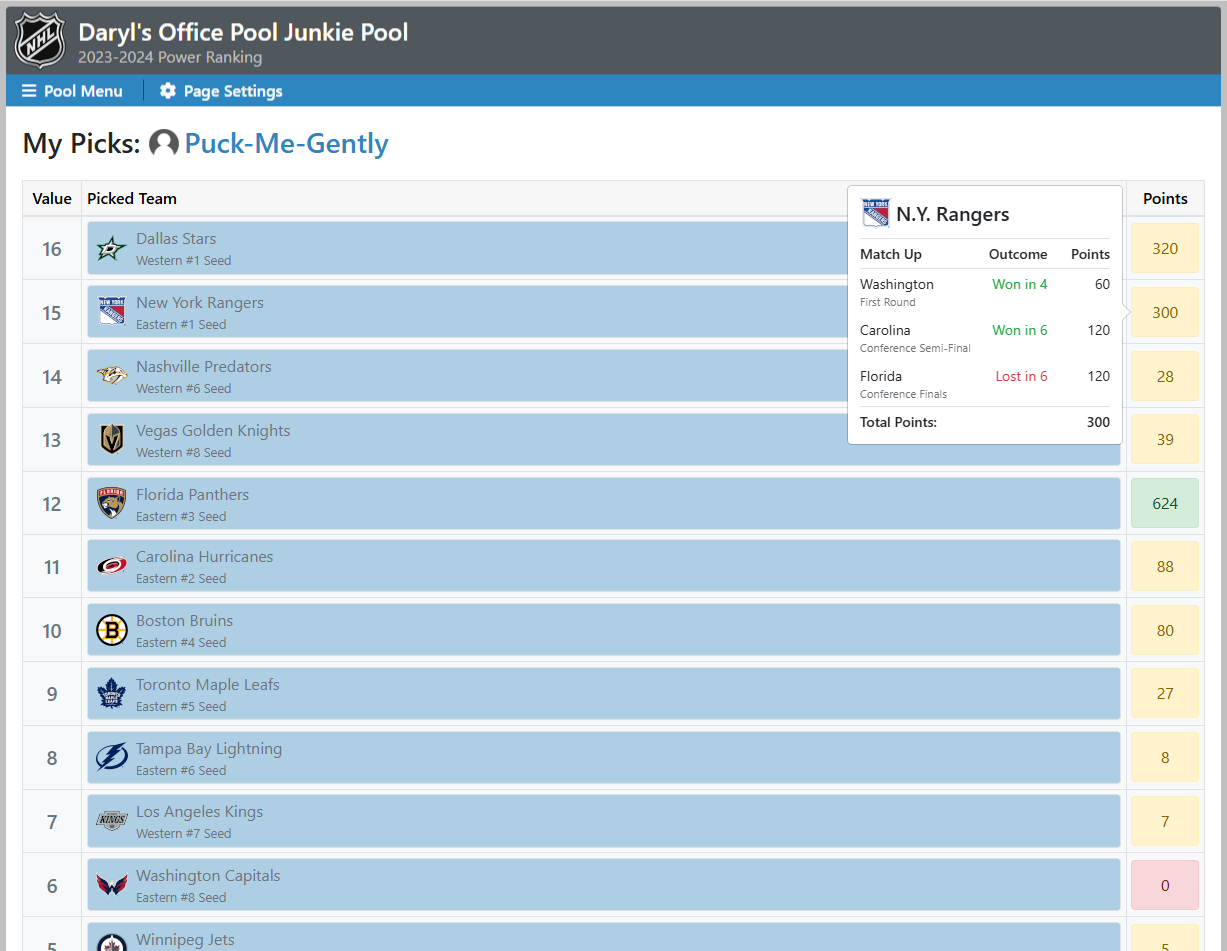1227x951 pixels.
Task: Select the Boston Bruins pick name
Action: (185, 621)
